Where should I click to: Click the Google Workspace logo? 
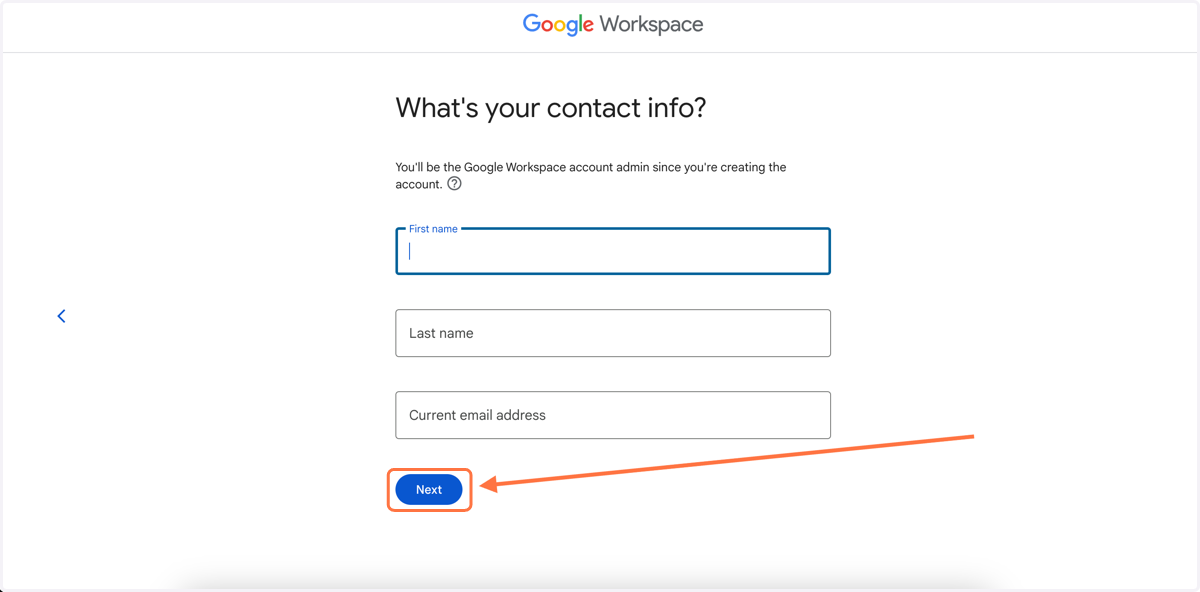pyautogui.click(x=613, y=24)
